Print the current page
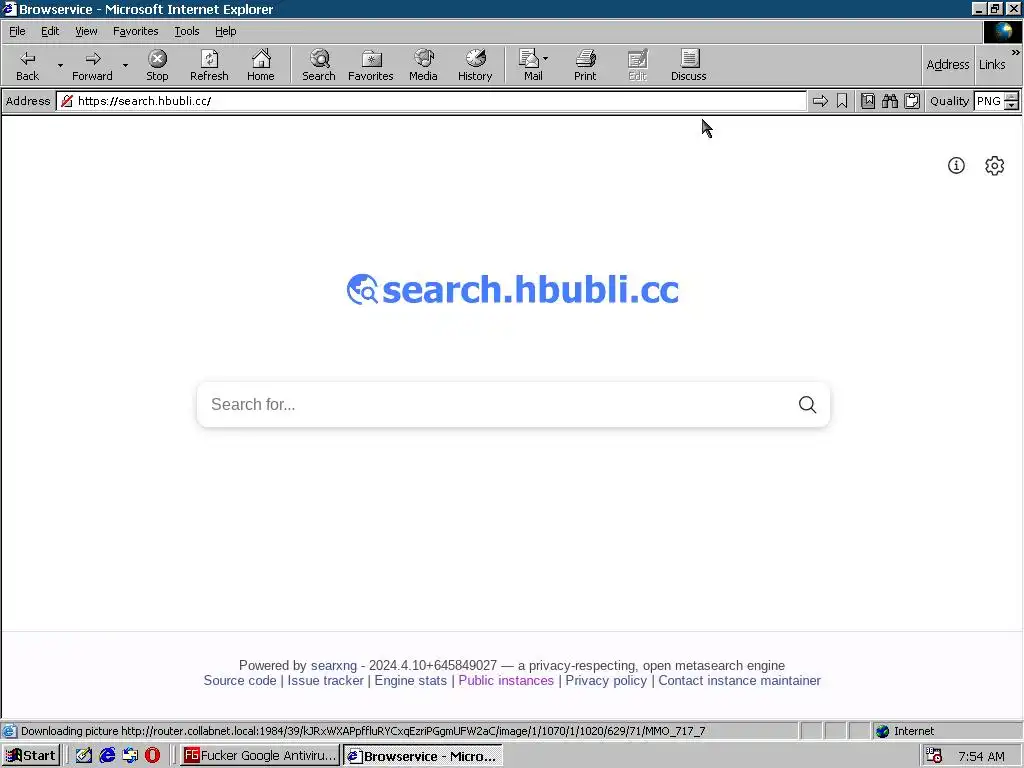 (x=584, y=65)
